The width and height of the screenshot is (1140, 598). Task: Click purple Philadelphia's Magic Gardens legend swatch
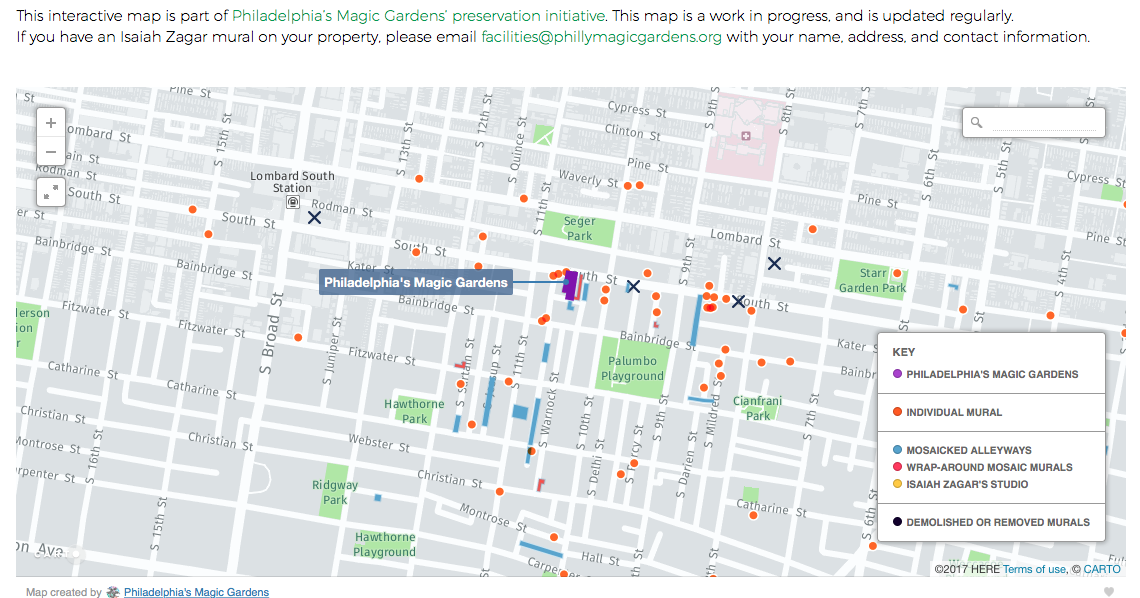coord(897,374)
